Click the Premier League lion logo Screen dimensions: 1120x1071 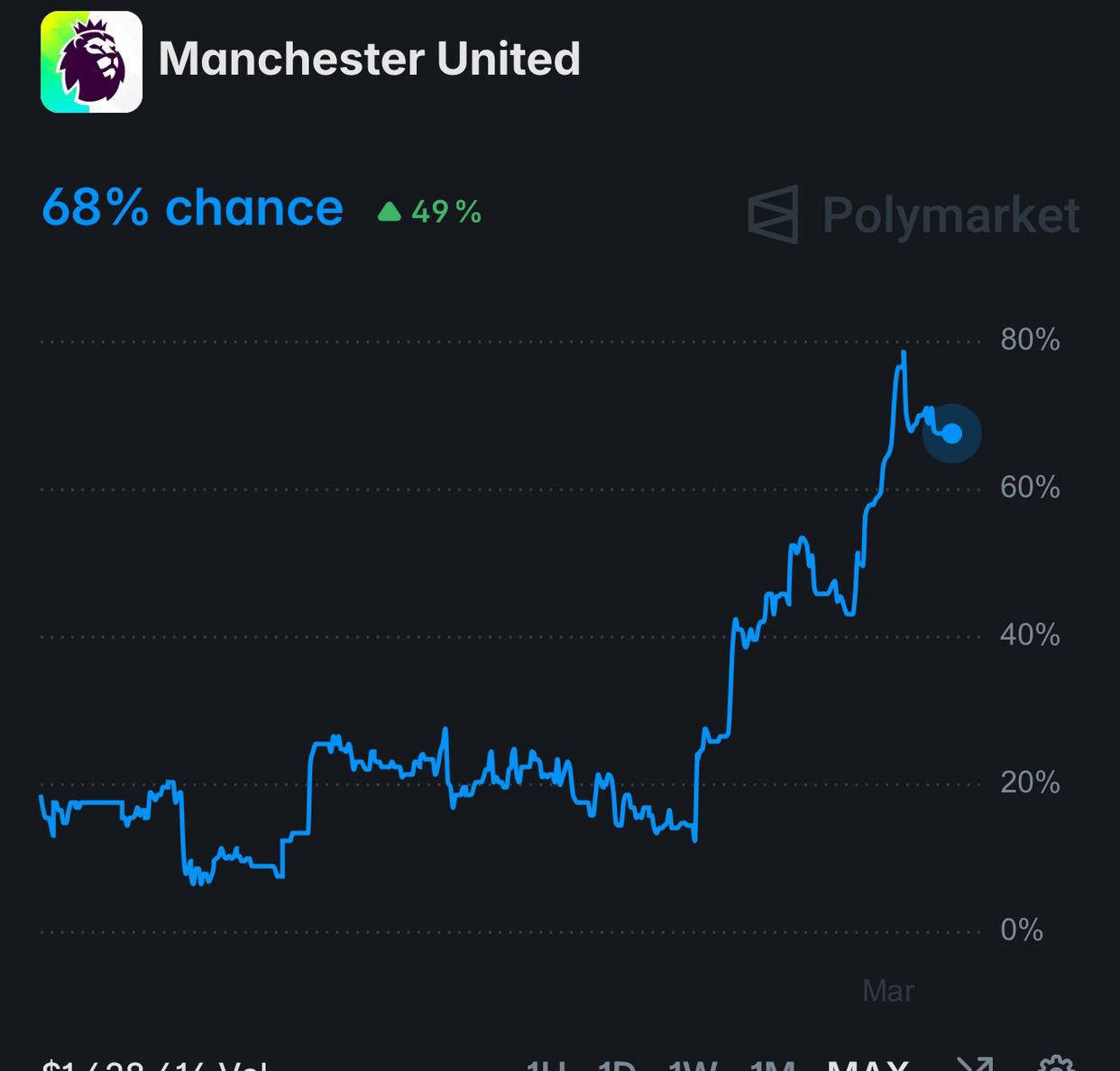click(91, 61)
